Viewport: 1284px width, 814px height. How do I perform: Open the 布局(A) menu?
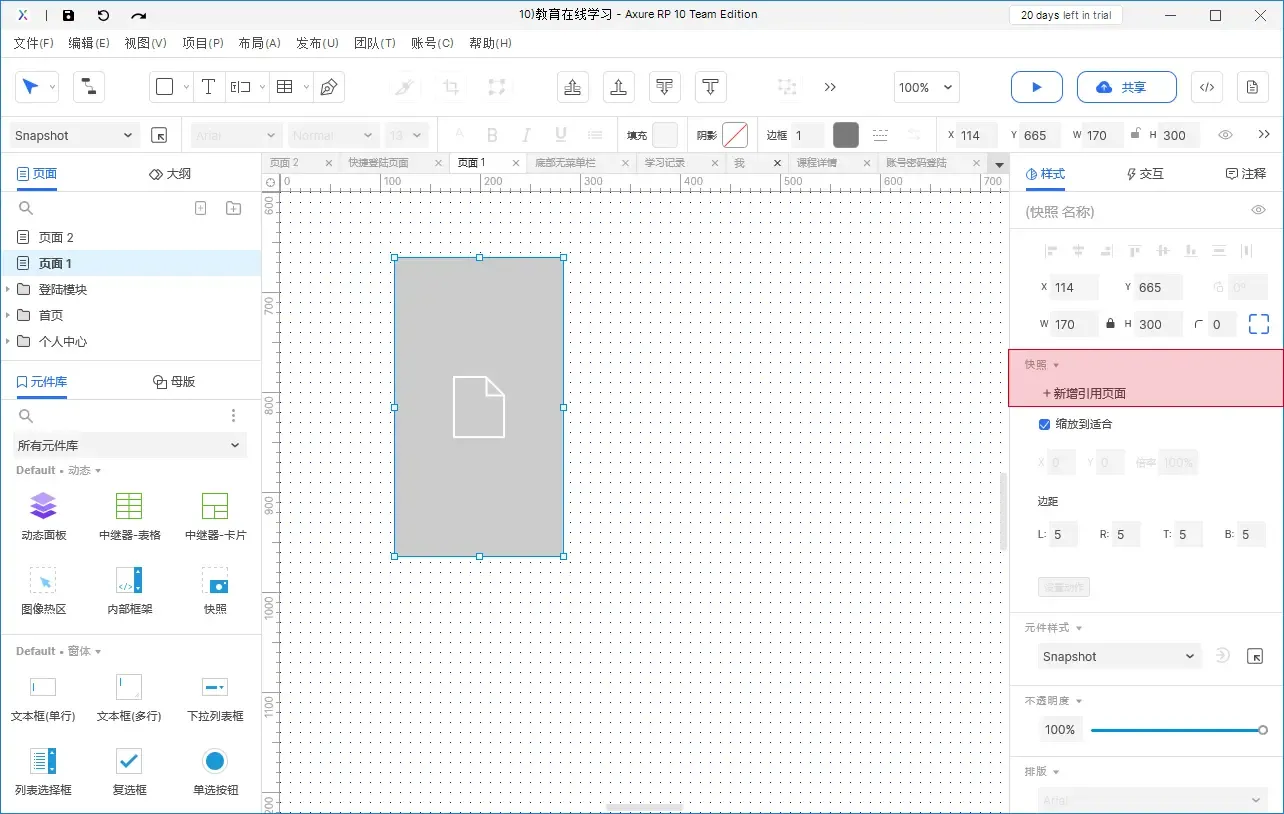tap(259, 43)
